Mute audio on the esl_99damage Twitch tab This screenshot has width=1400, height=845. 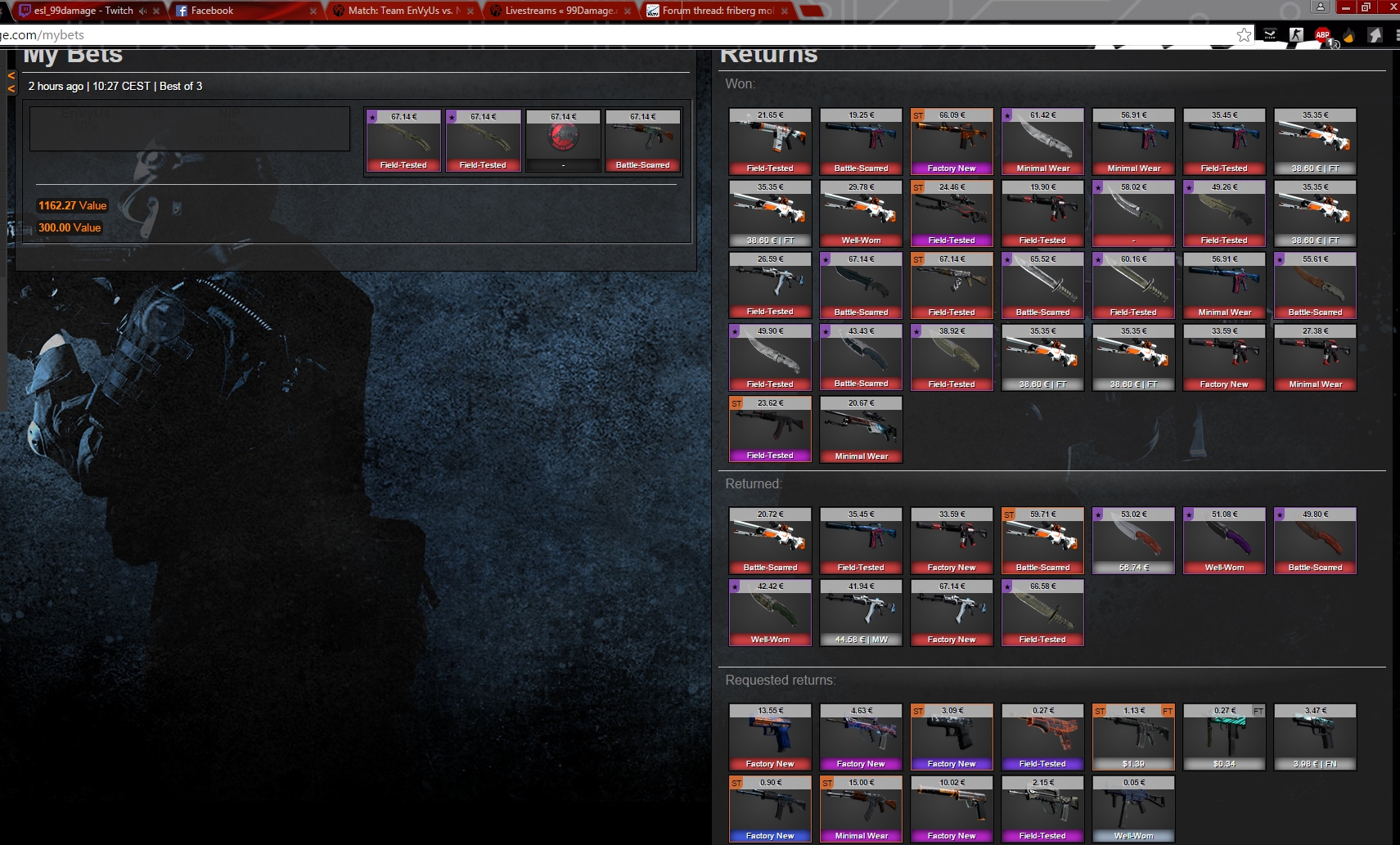coord(143,11)
